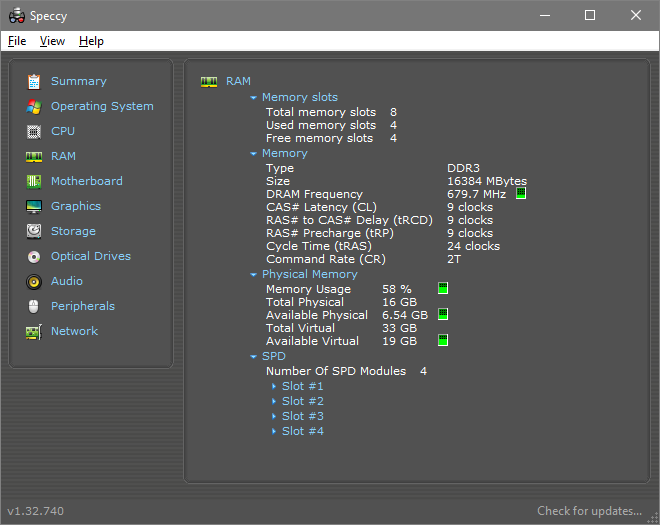Click the RAM icon in the main panel header
Screen dimensions: 660x525
[x=209, y=81]
